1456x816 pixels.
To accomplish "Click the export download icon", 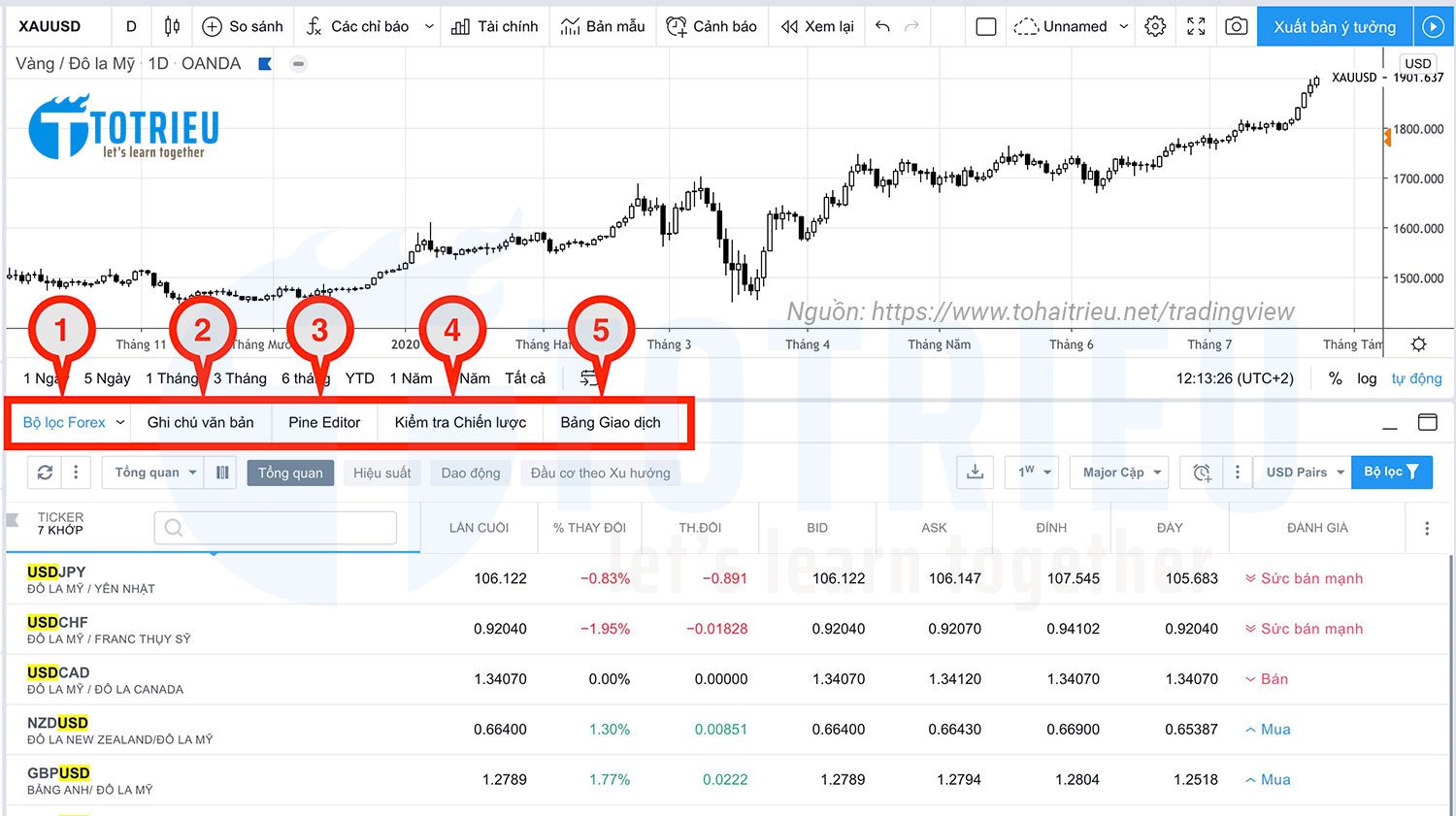I will (976, 473).
